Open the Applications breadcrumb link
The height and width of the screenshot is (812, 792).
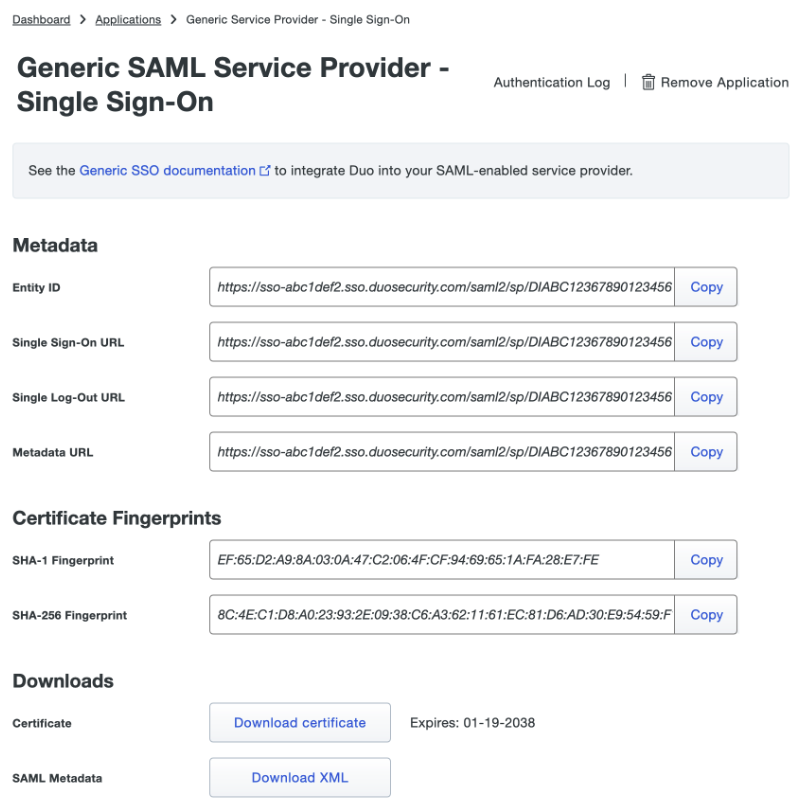(x=128, y=19)
